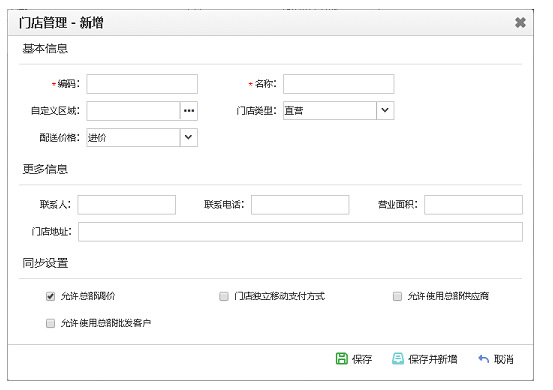Screen dimensions: 553x390
Task: Click the 联系人 input field
Action: (x=127, y=205)
